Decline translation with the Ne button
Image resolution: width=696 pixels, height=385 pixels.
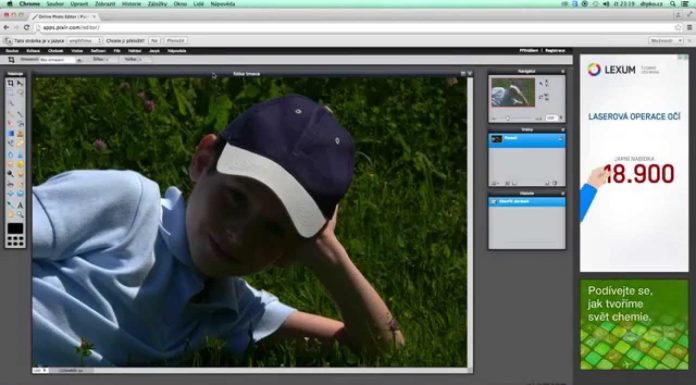click(x=154, y=40)
